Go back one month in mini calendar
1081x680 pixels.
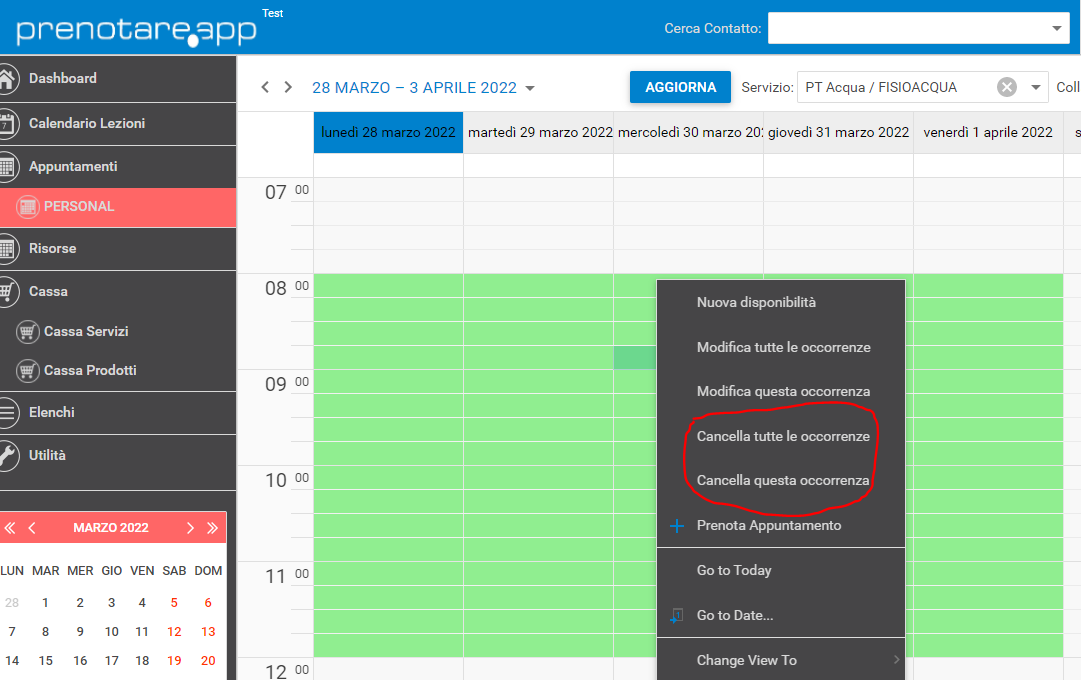(x=32, y=528)
